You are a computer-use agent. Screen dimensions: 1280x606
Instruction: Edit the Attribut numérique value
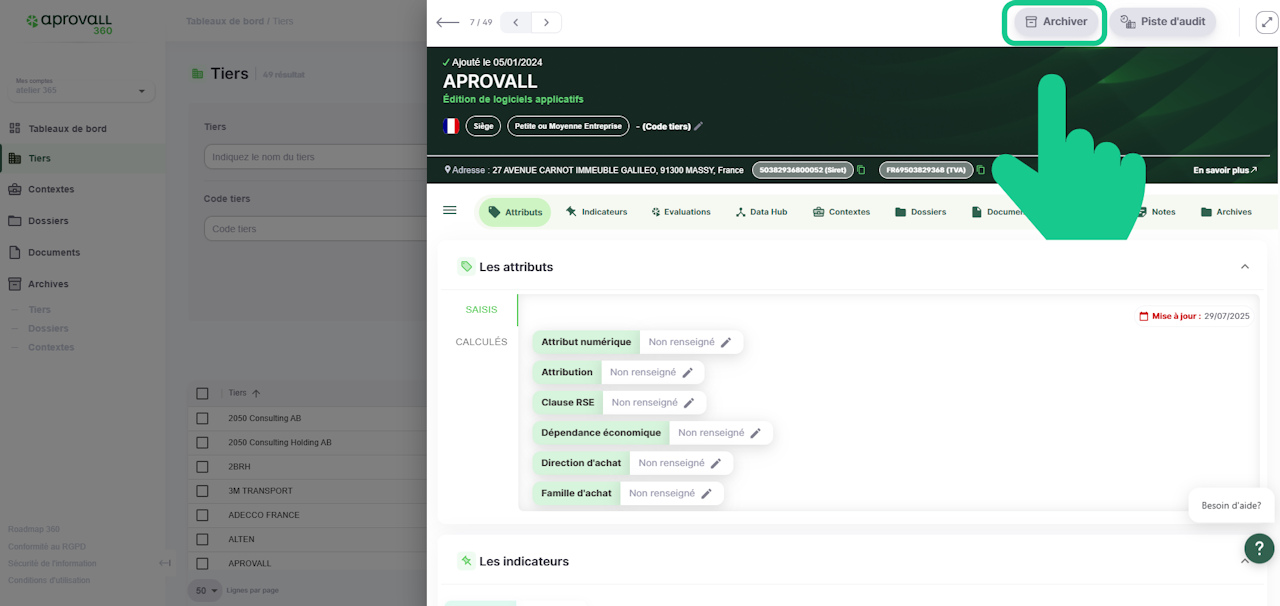[726, 342]
